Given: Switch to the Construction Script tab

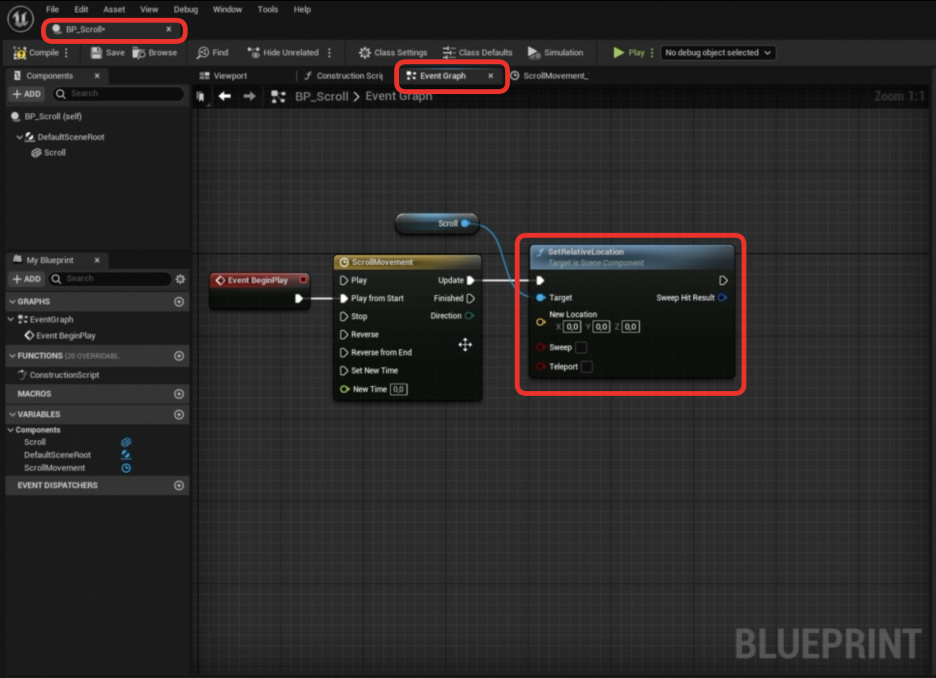Looking at the screenshot, I should tap(343, 76).
